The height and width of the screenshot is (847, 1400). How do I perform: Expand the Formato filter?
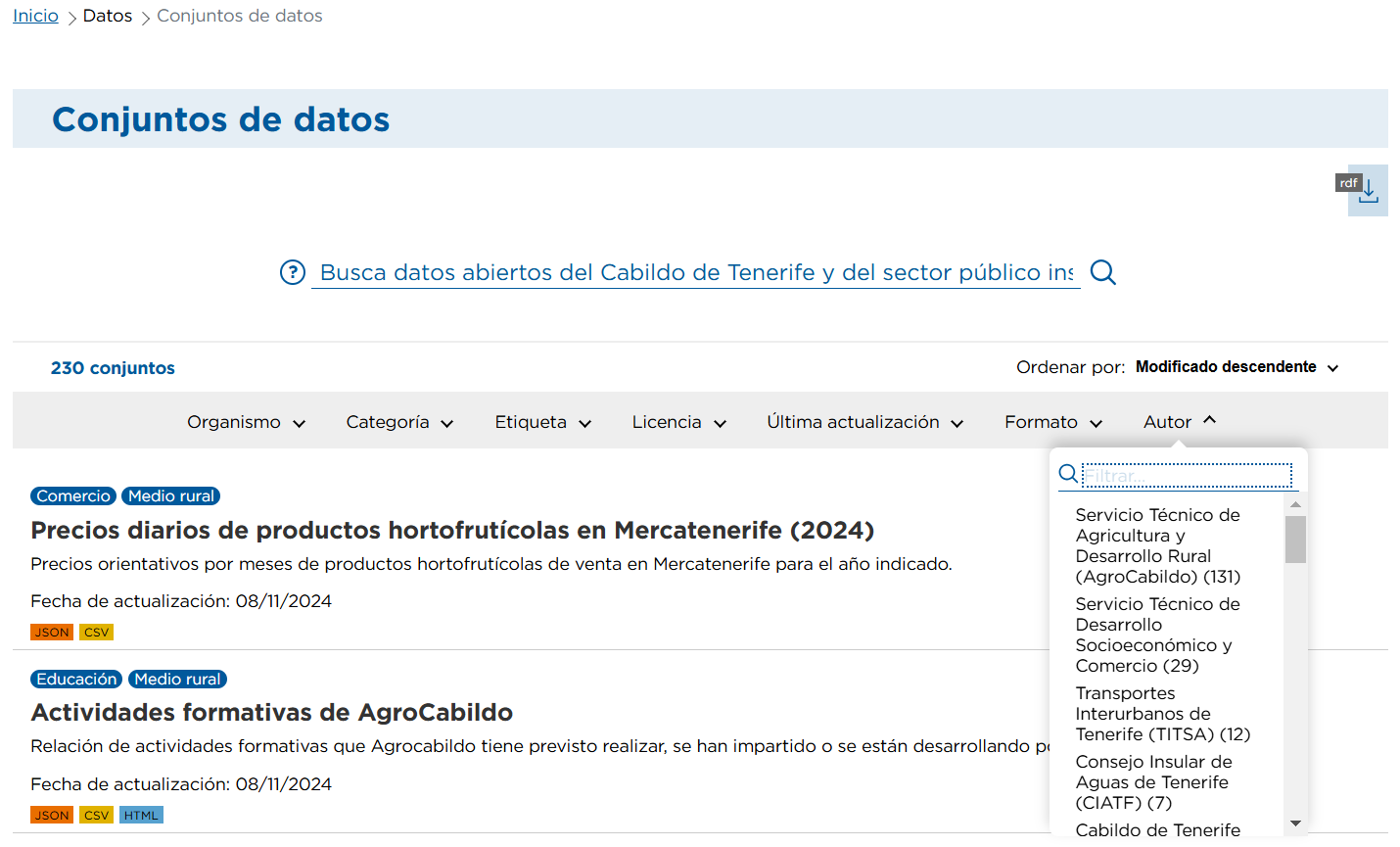1053,422
